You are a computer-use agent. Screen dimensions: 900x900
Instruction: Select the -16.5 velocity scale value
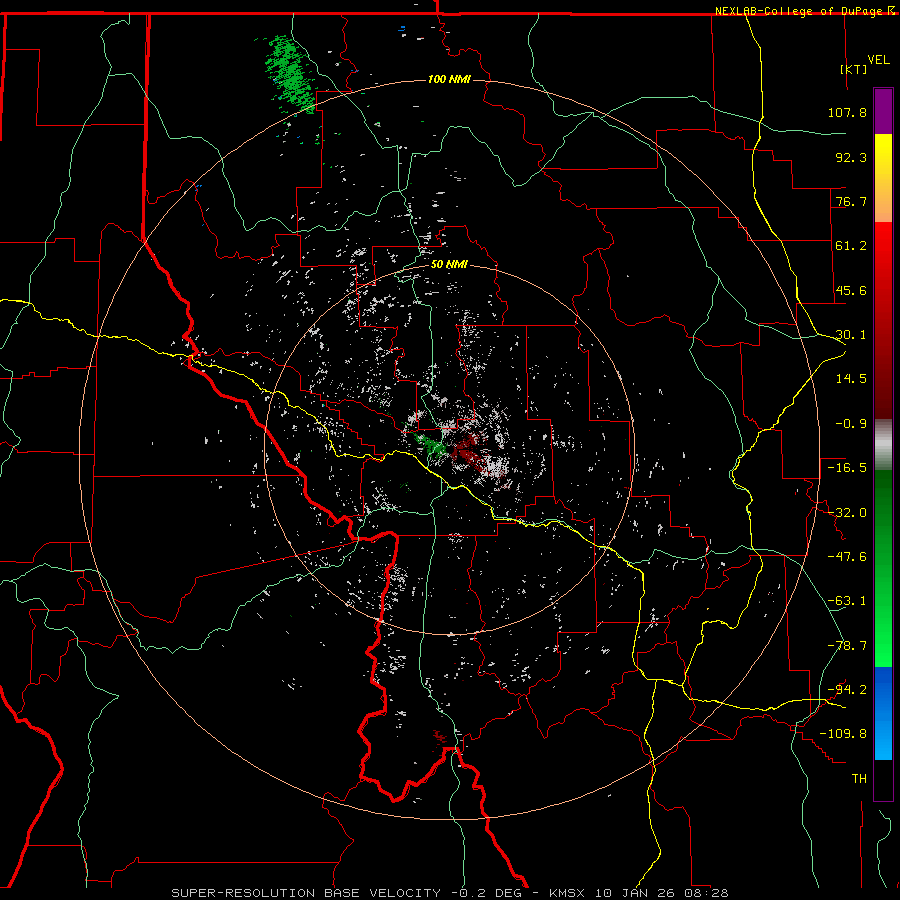point(847,468)
